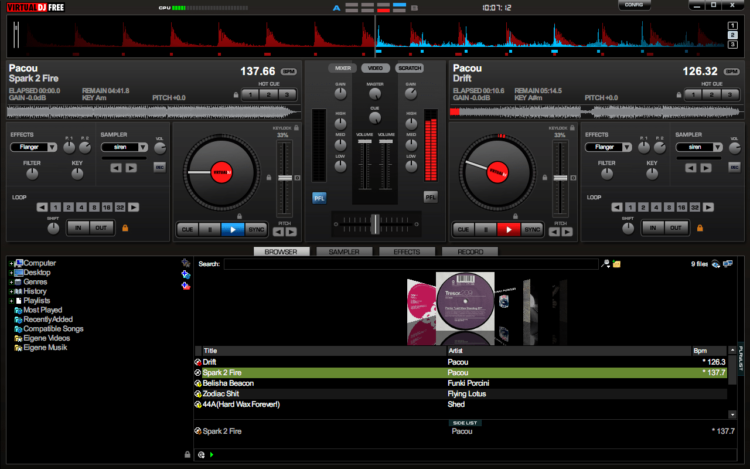Select waveform zoom level 1

pyautogui.click(x=732, y=25)
